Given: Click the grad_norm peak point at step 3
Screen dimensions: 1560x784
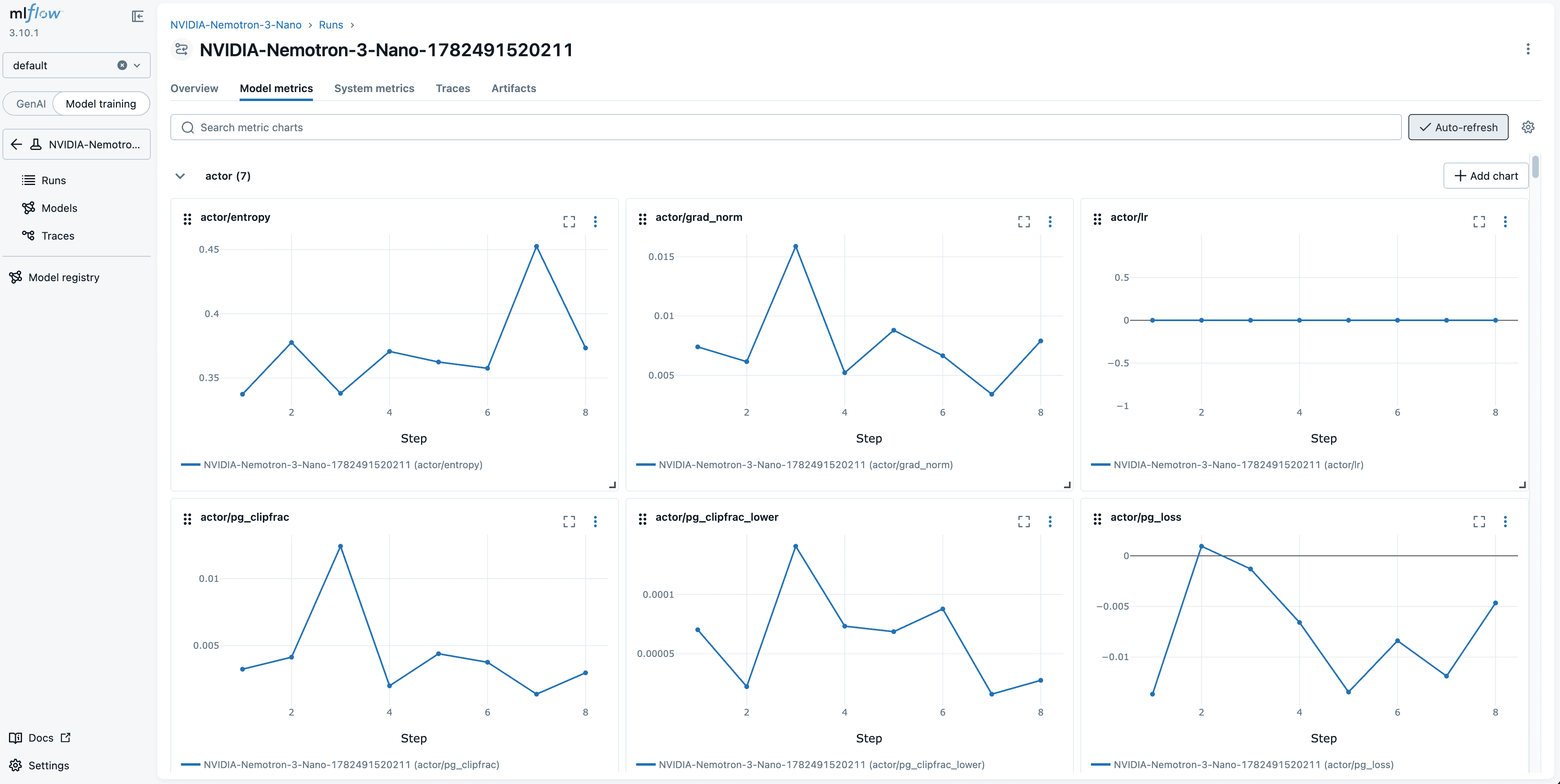Looking at the screenshot, I should coord(795,247).
